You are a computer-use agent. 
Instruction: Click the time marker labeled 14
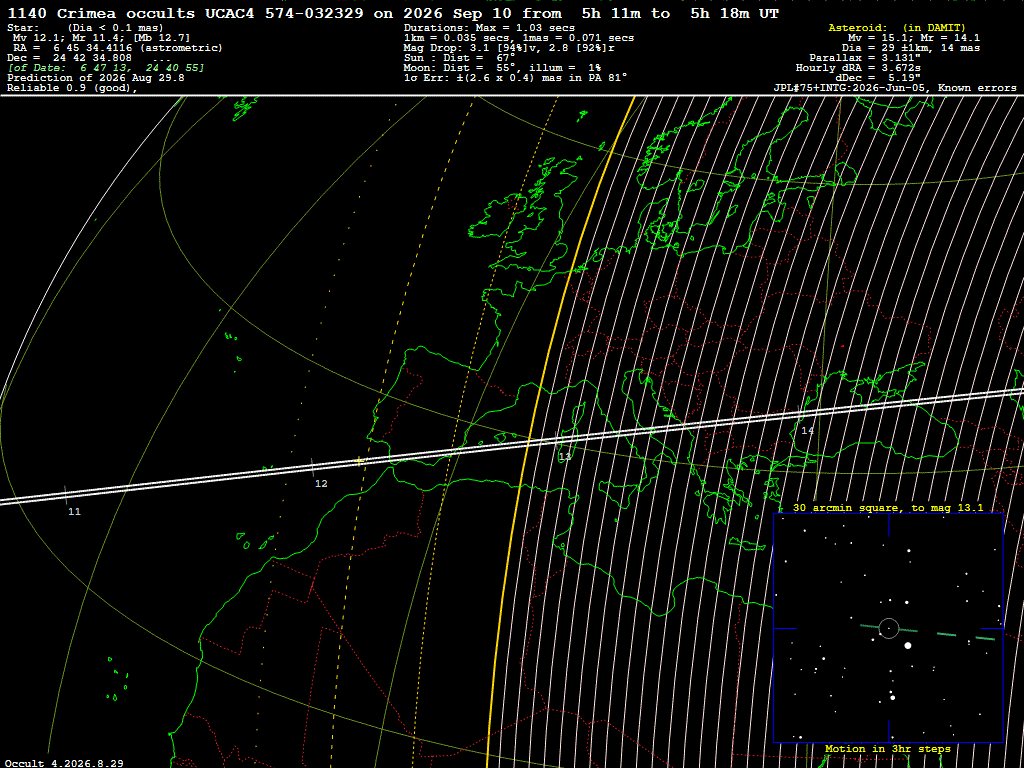point(808,430)
